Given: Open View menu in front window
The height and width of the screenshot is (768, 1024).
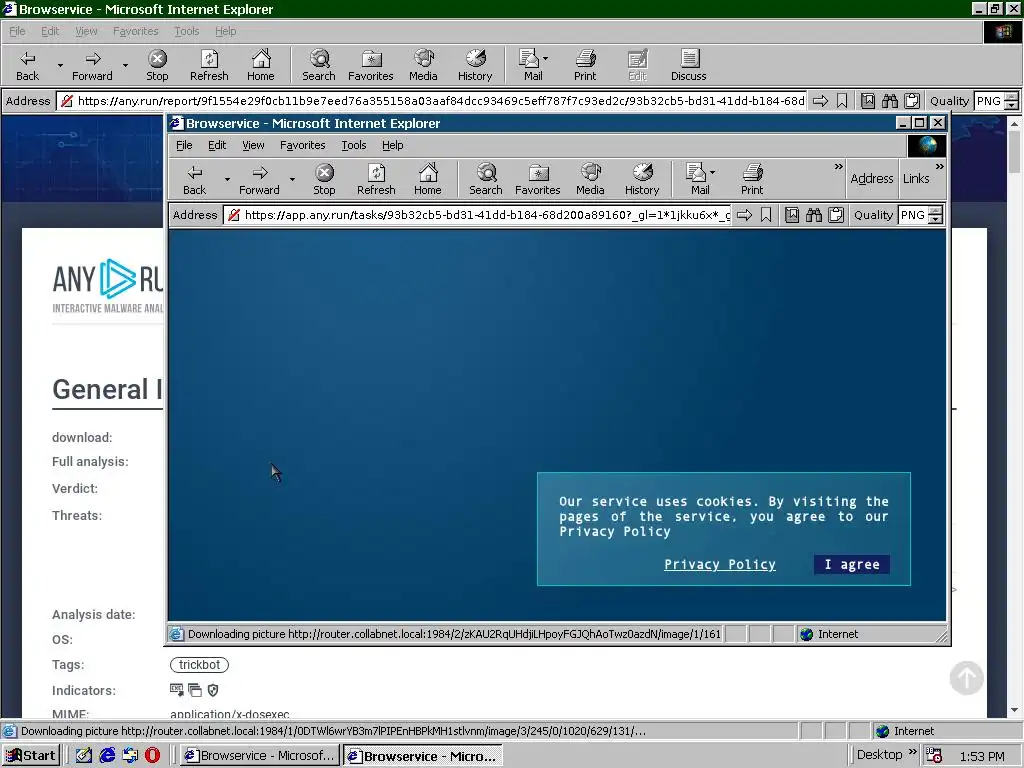Looking at the screenshot, I should (253, 145).
